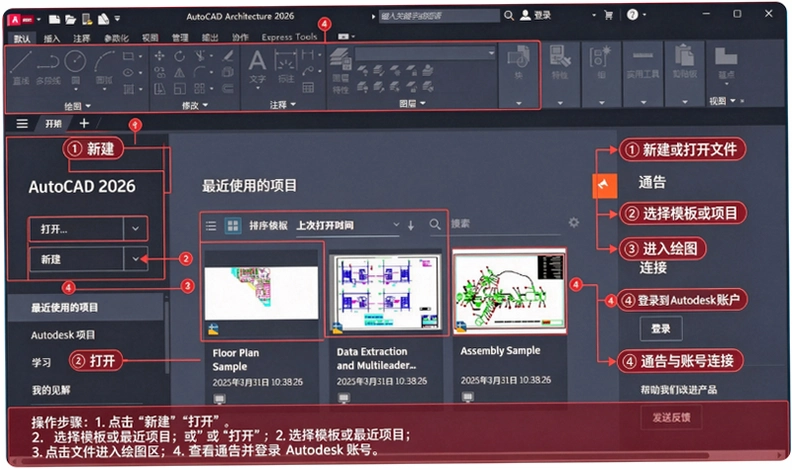Select Autodesk 项目 in the left sidebar
The height and width of the screenshot is (470, 792).
(63, 335)
